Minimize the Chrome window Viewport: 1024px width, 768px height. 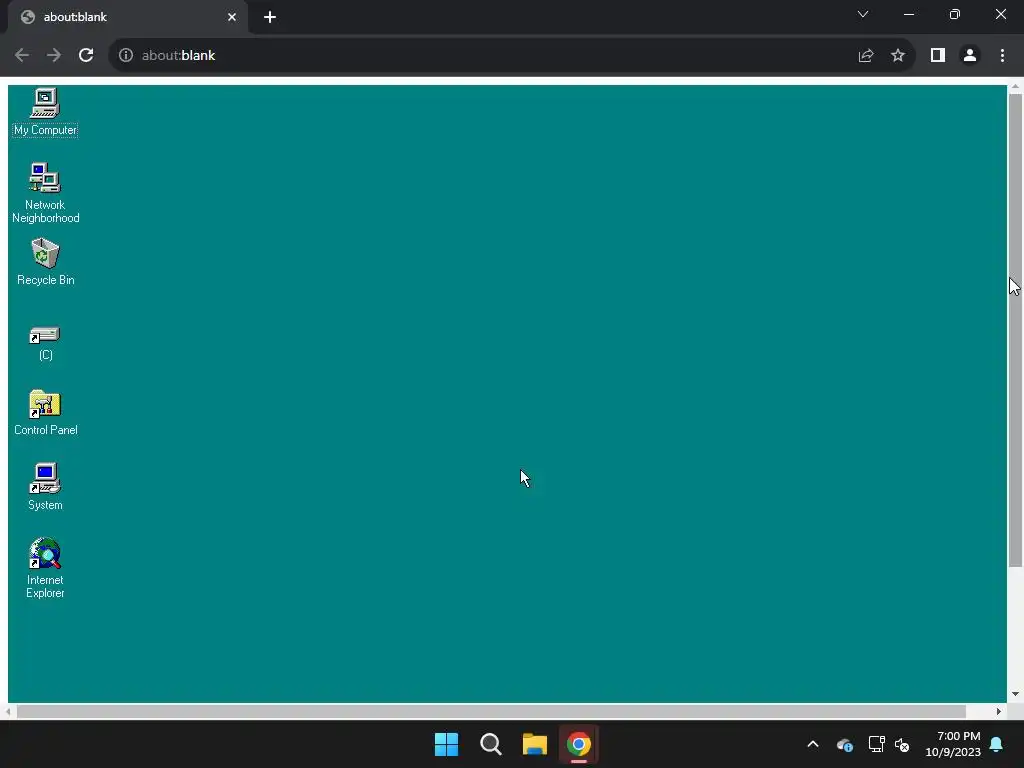(x=909, y=14)
